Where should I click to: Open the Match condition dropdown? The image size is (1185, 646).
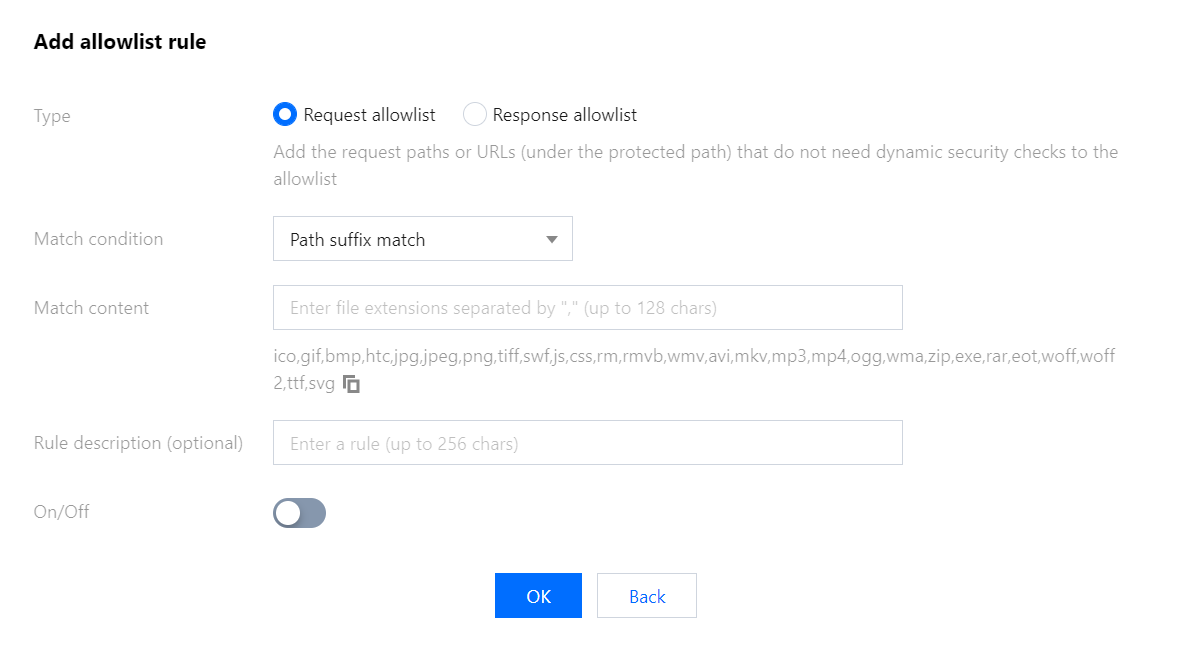pos(422,239)
